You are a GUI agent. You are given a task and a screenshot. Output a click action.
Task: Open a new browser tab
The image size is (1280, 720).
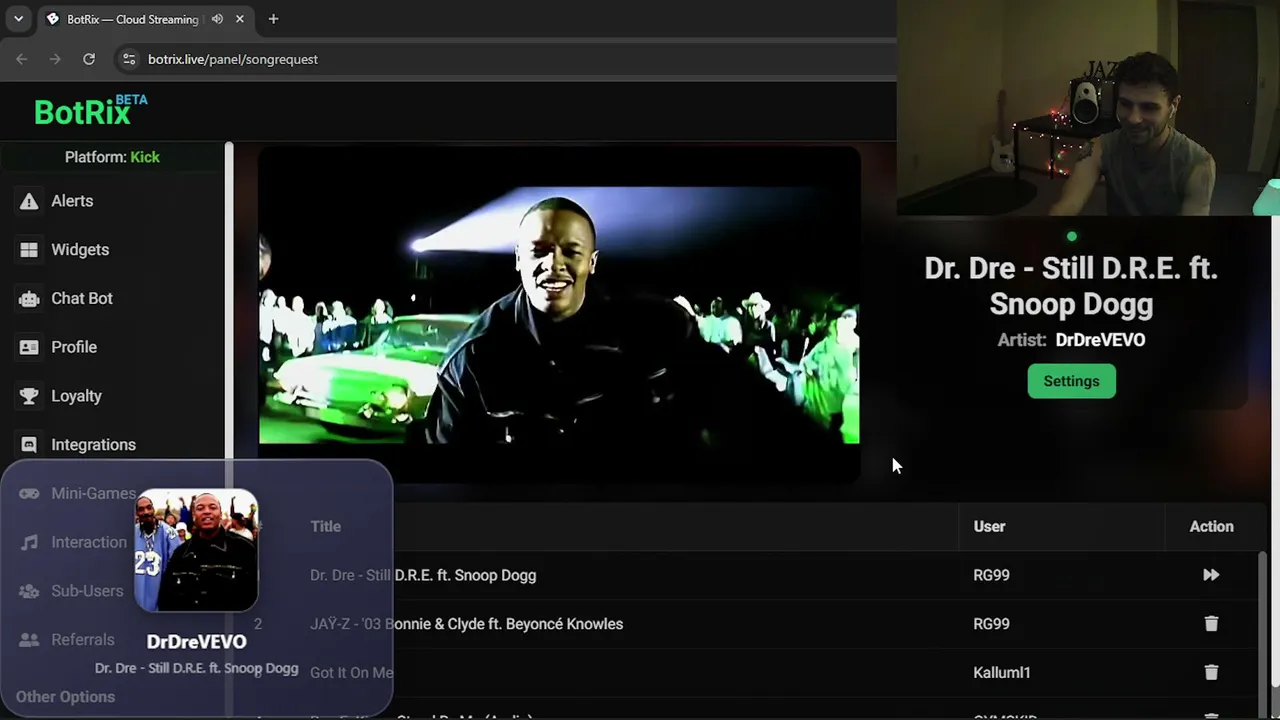(273, 19)
